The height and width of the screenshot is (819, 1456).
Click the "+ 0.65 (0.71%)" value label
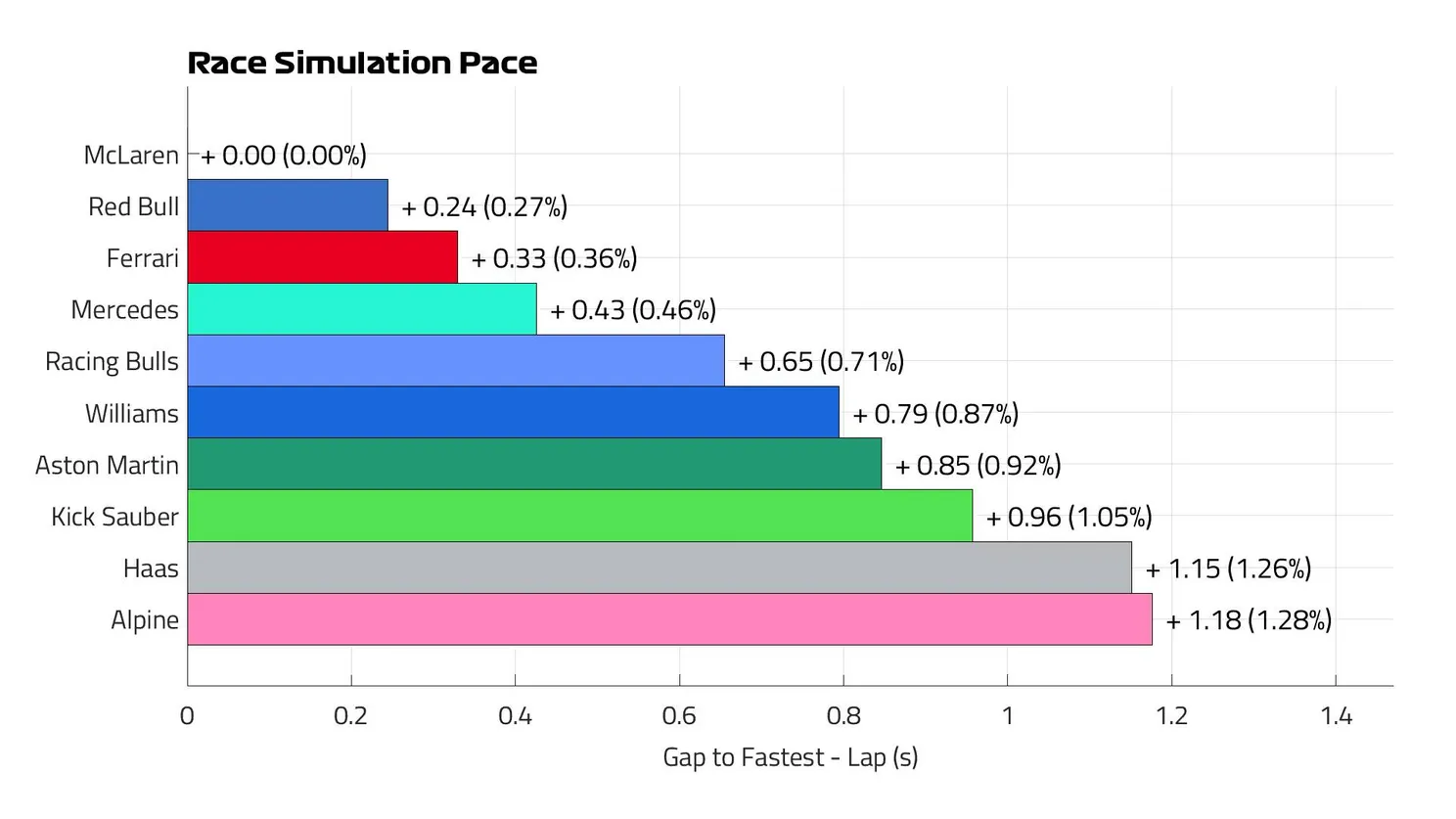pyautogui.click(x=820, y=362)
